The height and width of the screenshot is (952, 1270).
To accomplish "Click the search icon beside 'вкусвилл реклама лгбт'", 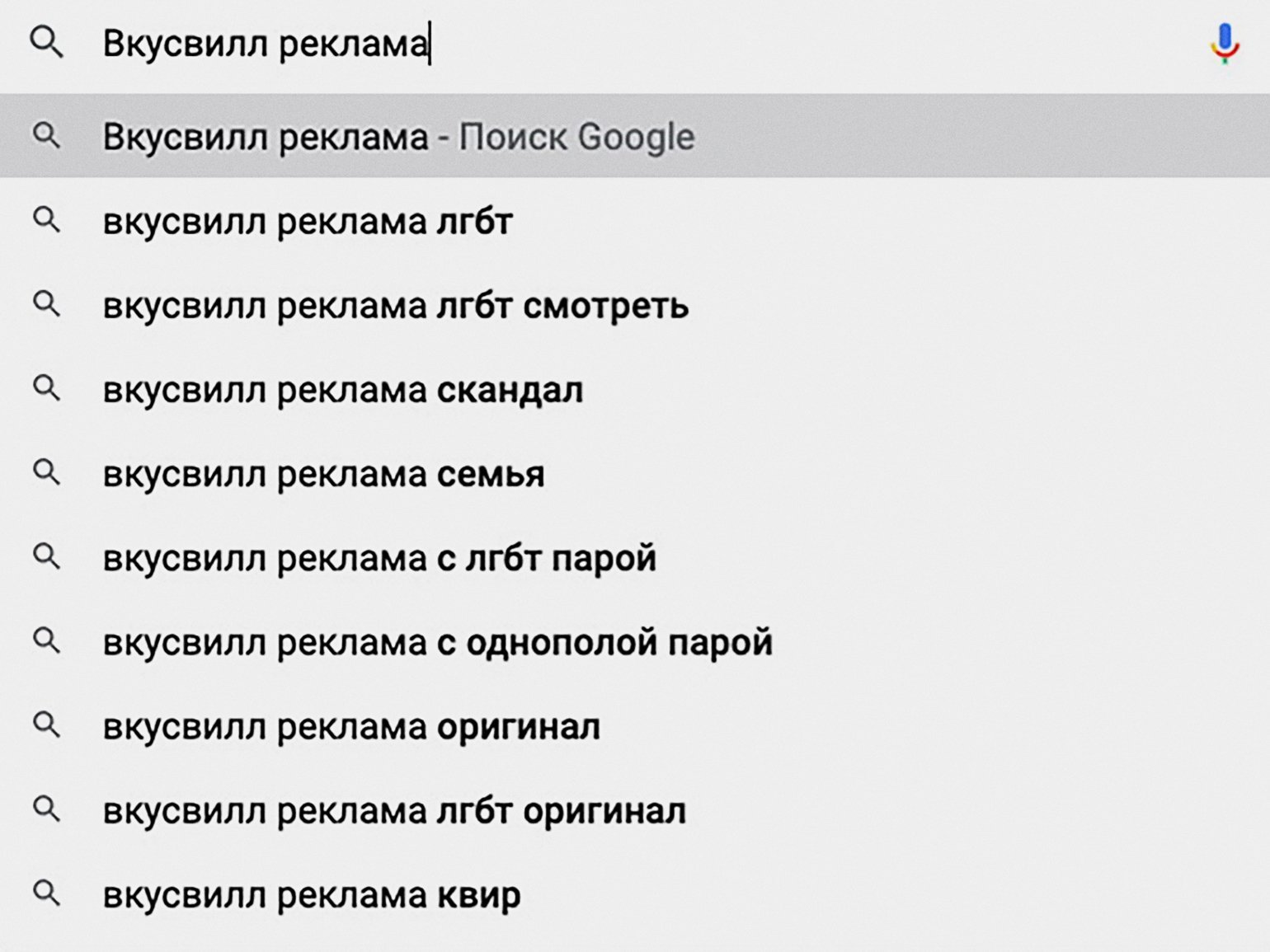I will 46,220.
